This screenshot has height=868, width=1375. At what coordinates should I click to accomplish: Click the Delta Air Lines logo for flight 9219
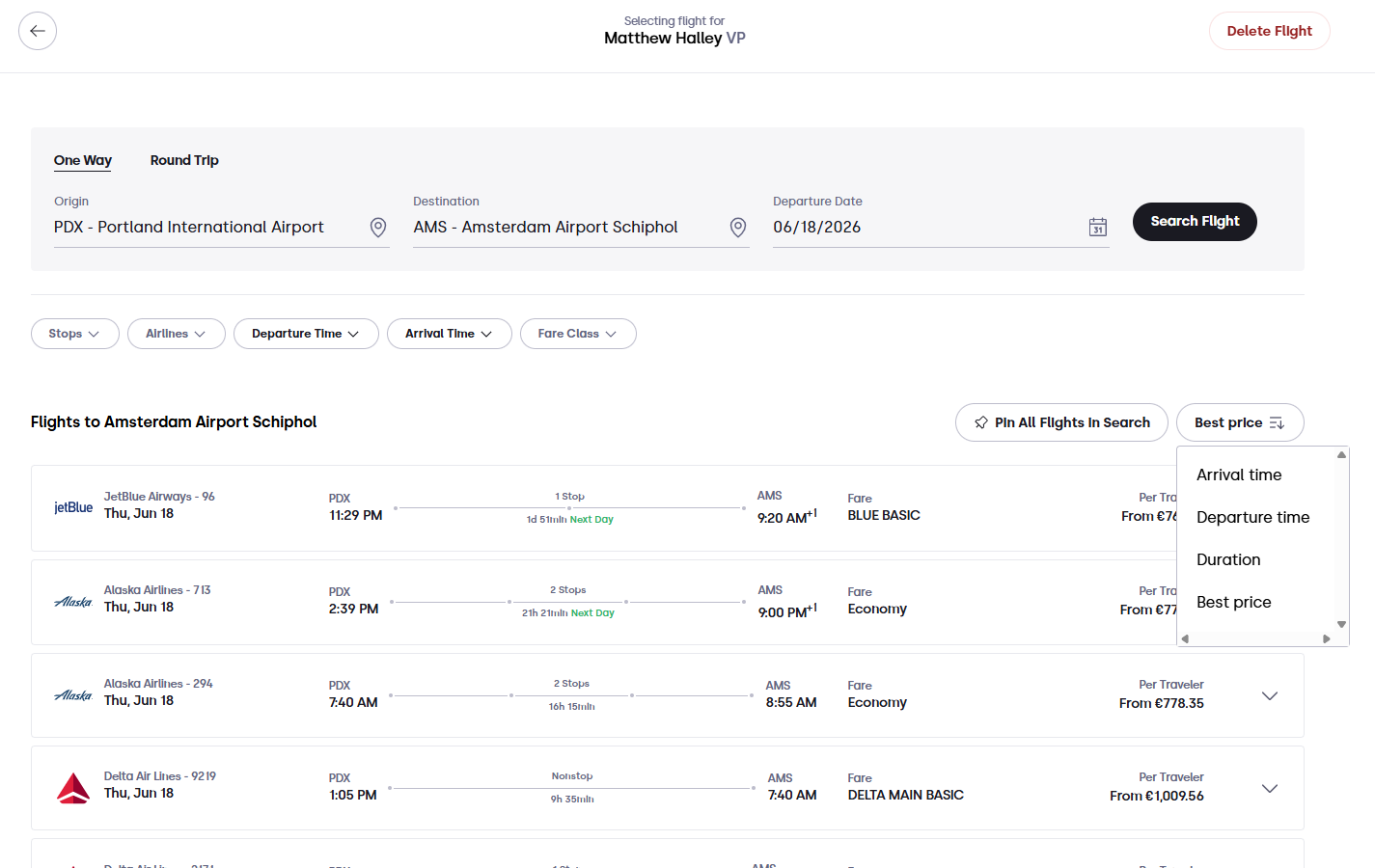click(73, 788)
